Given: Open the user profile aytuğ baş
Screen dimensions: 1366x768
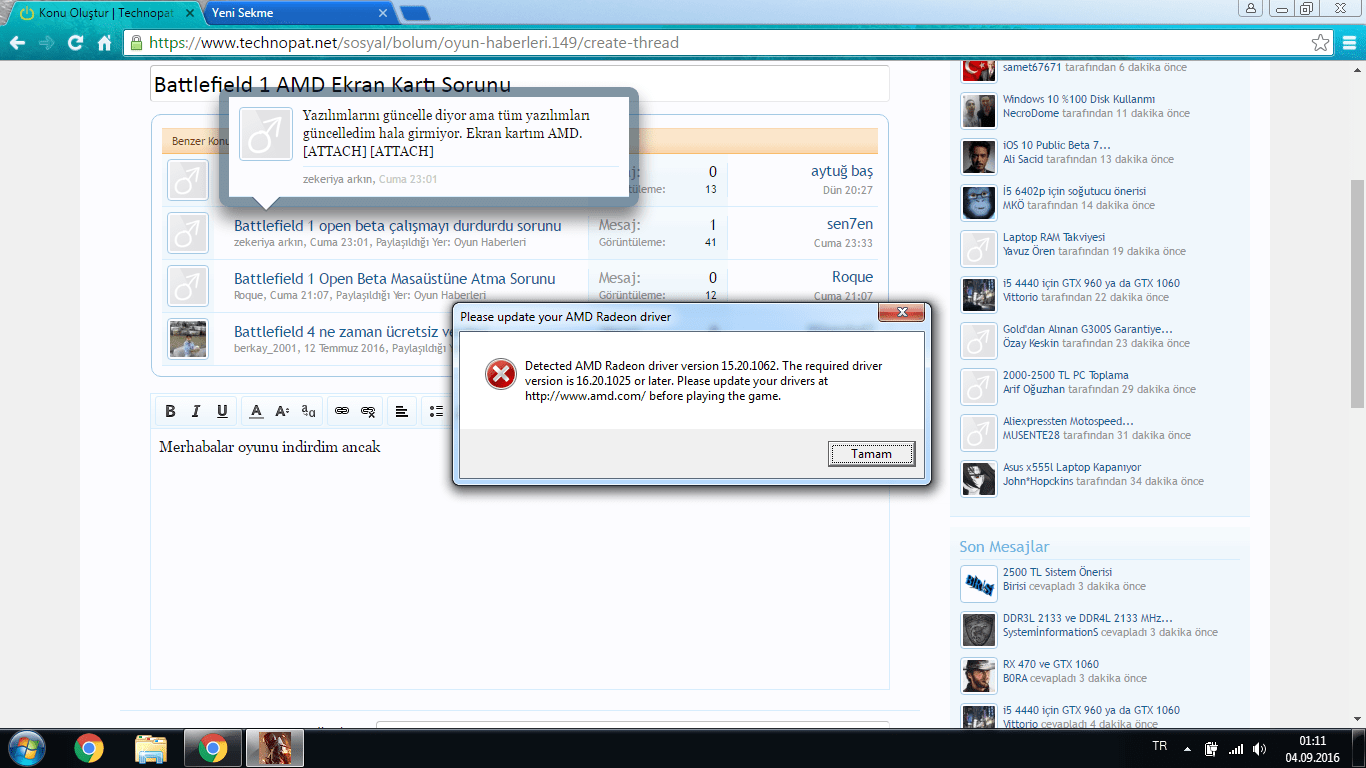Looking at the screenshot, I should [842, 171].
